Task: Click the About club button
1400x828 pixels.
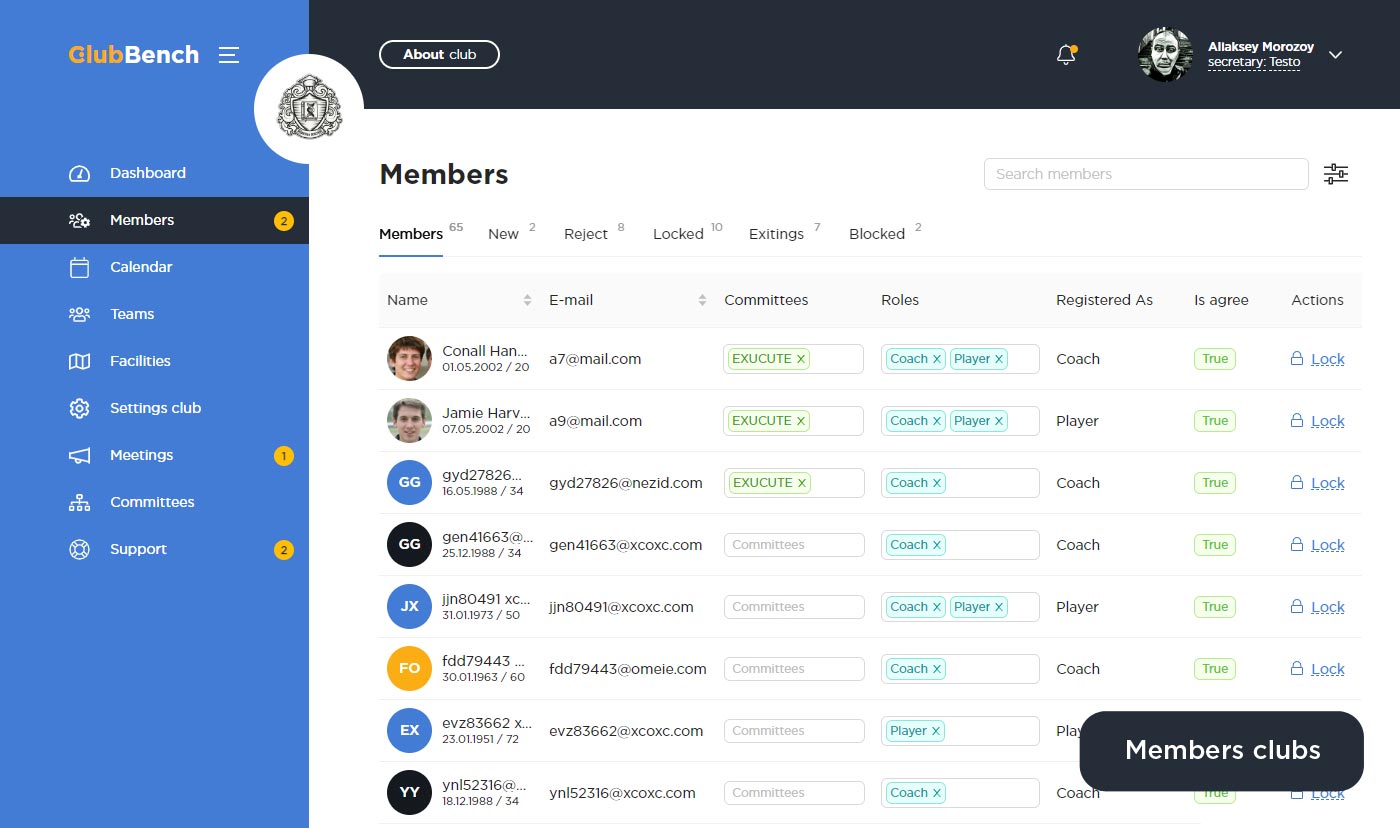Action: 439,54
